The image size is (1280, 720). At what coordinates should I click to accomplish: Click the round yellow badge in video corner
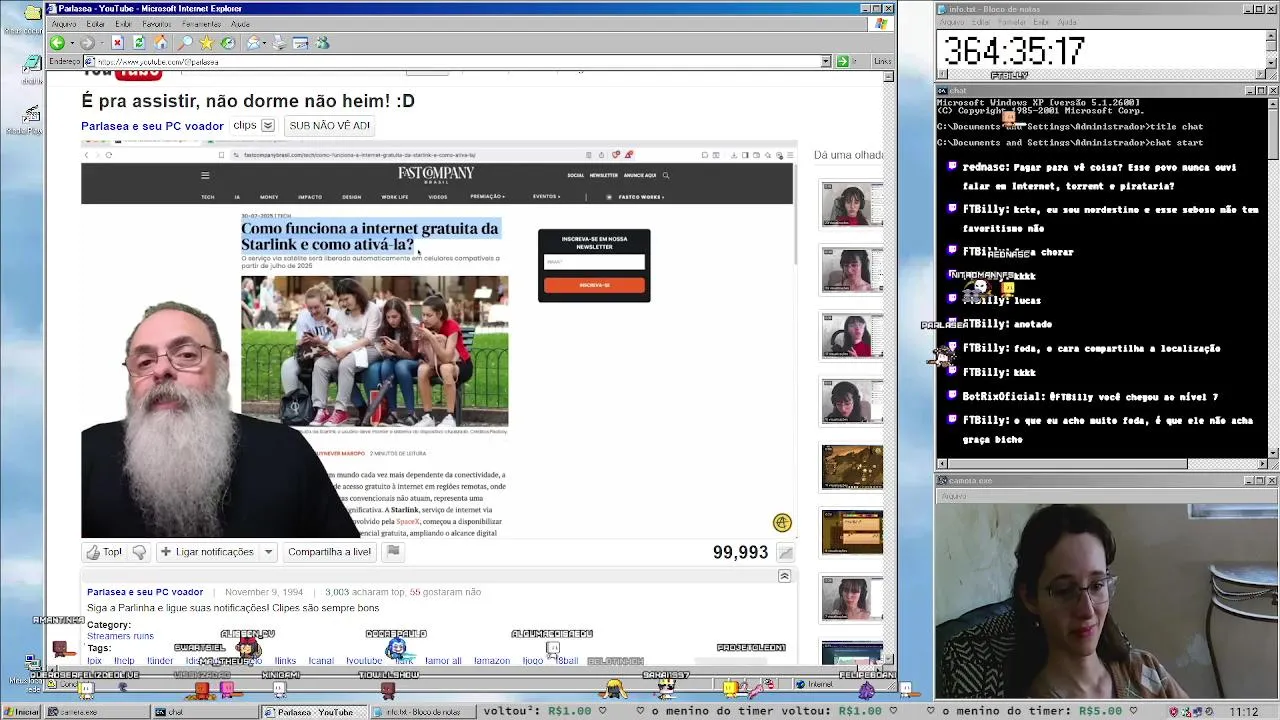coord(782,523)
